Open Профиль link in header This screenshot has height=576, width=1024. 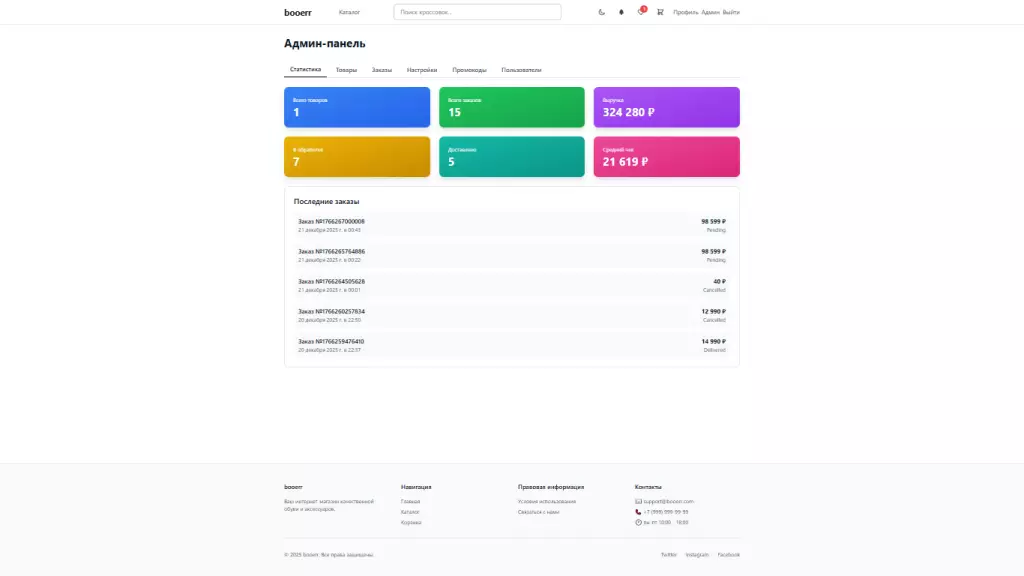point(685,12)
